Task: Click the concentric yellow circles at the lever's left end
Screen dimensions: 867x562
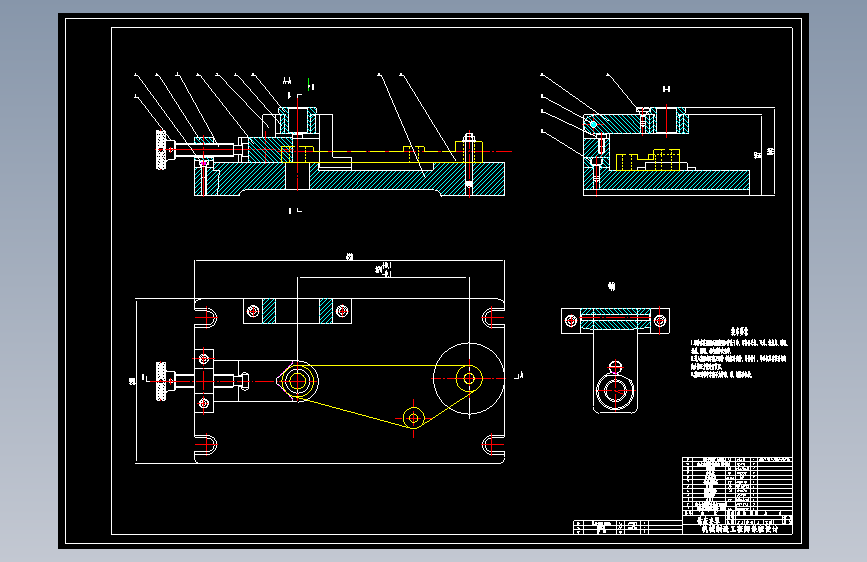Action: (297, 381)
